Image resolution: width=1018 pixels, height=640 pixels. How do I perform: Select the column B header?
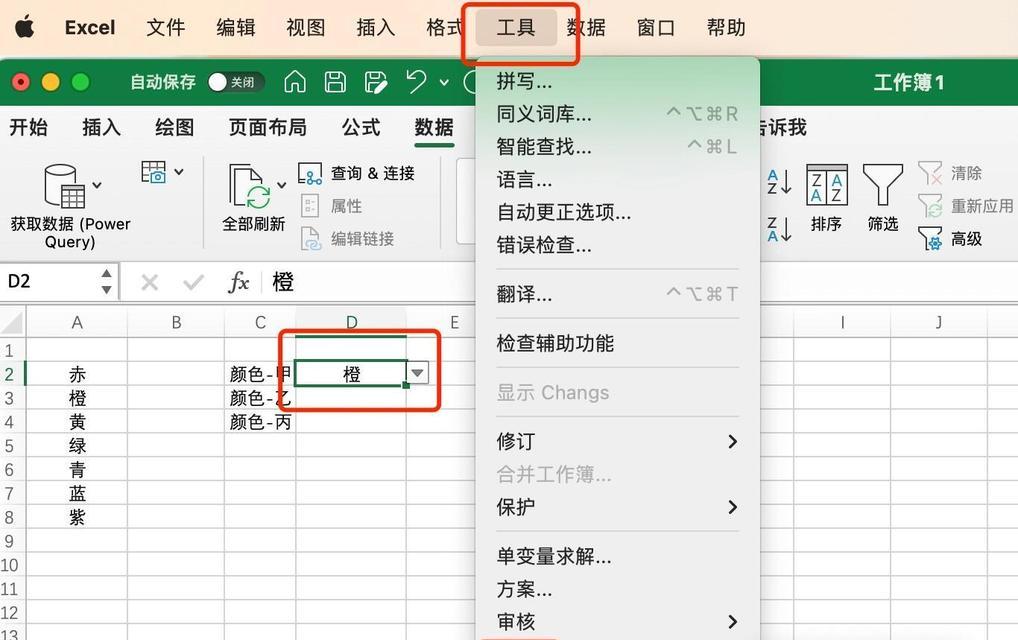176,323
